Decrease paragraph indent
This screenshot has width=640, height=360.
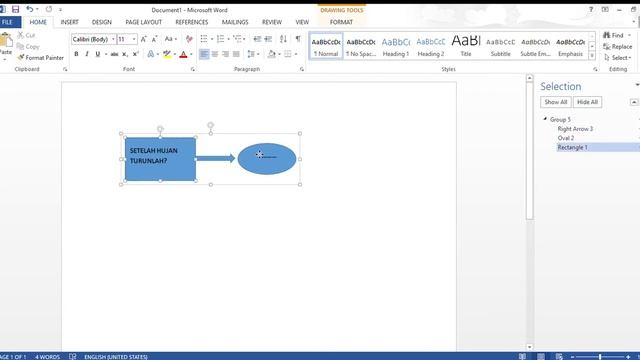pyautogui.click(x=257, y=39)
